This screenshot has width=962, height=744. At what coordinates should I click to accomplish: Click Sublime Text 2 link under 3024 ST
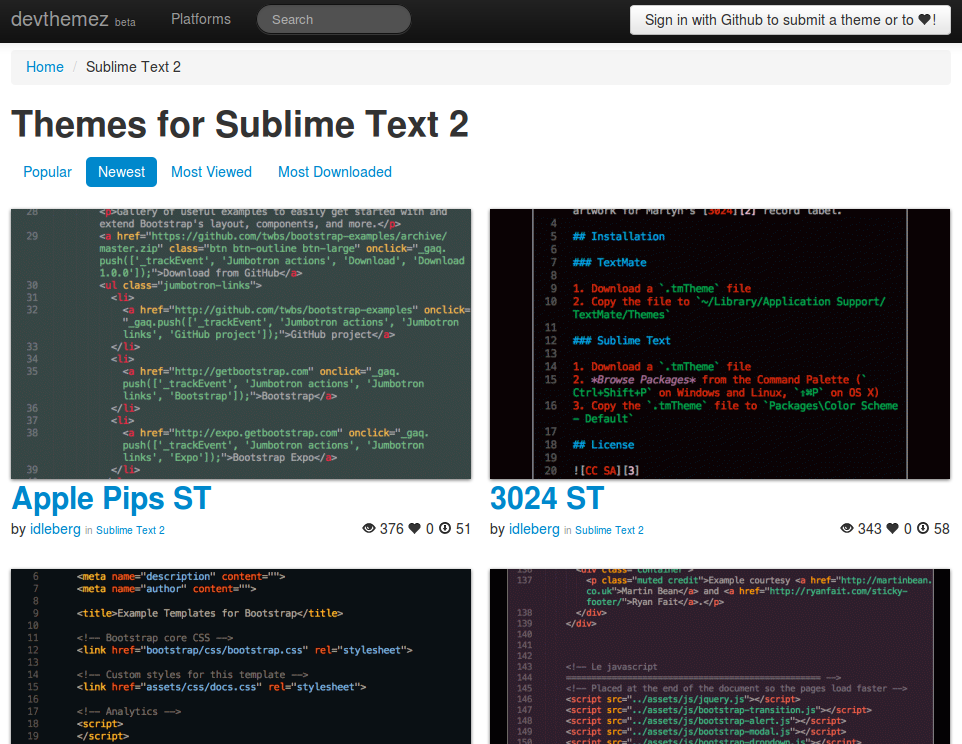[609, 530]
